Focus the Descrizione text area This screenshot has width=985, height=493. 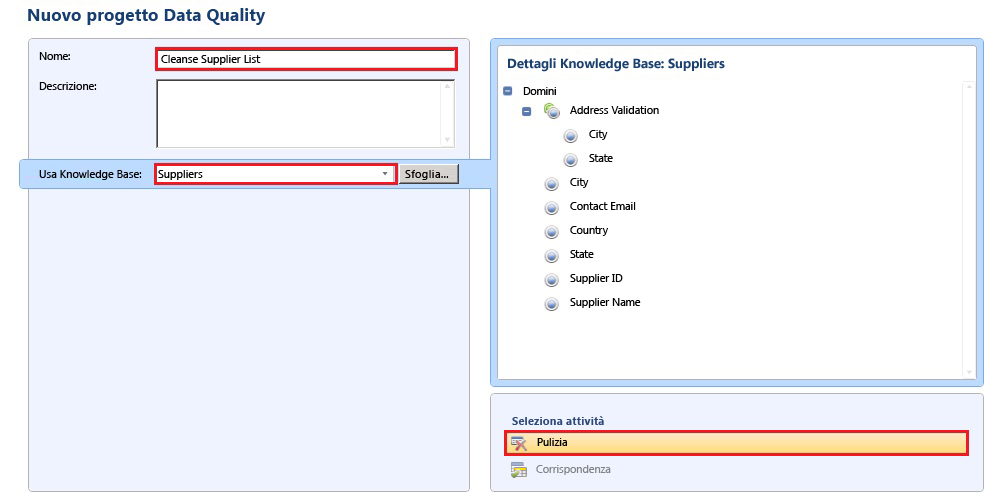[x=298, y=113]
